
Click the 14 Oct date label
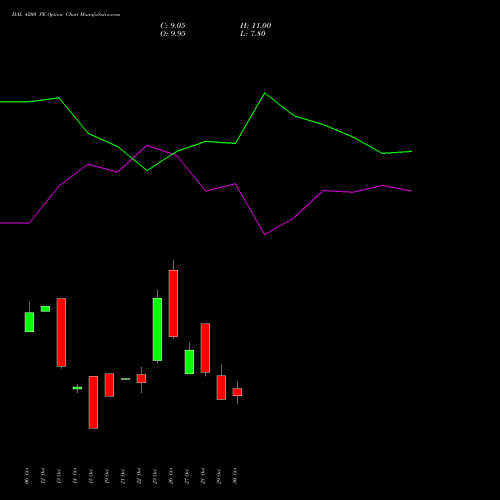click(x=75, y=476)
